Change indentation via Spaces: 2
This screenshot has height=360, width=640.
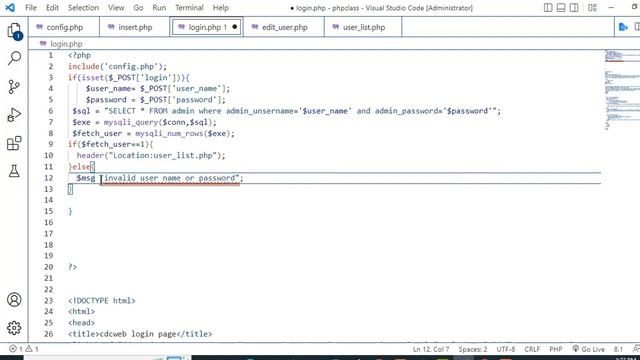tap(473, 349)
